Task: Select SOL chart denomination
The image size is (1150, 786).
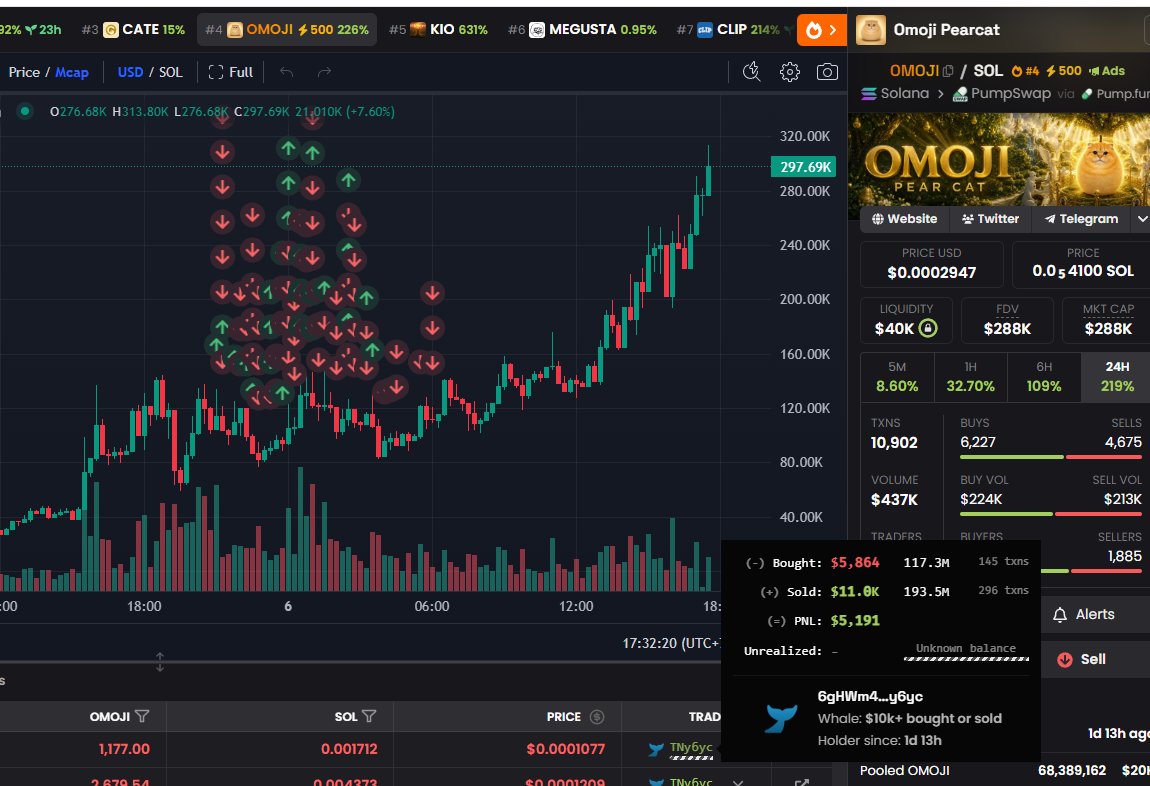Action: pos(171,72)
